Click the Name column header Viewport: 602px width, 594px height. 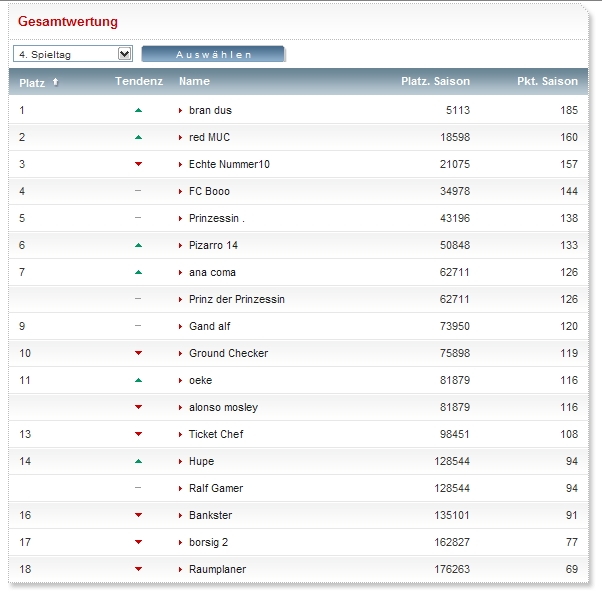point(194,81)
